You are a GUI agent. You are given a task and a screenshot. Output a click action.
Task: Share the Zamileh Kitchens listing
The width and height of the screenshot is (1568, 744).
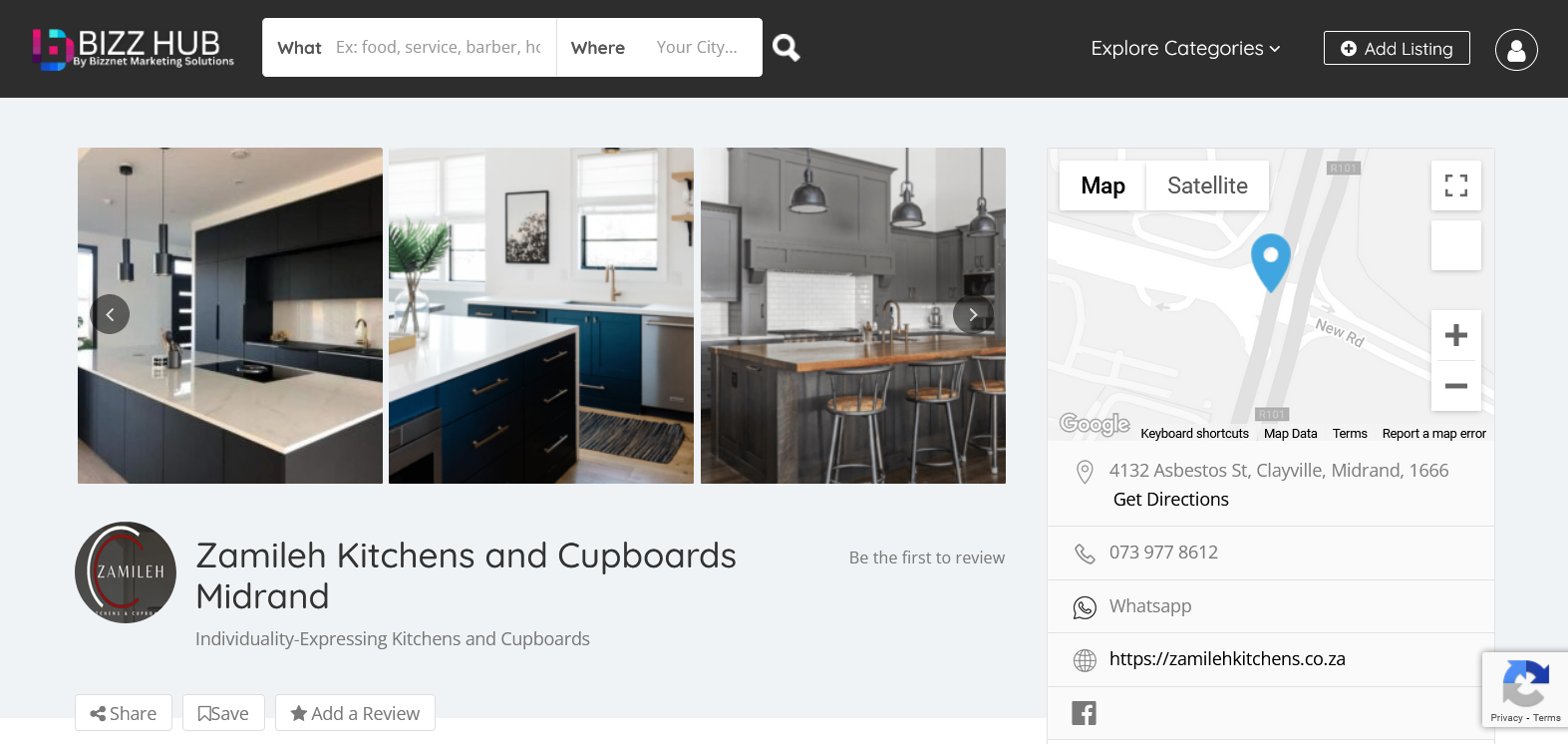point(124,713)
